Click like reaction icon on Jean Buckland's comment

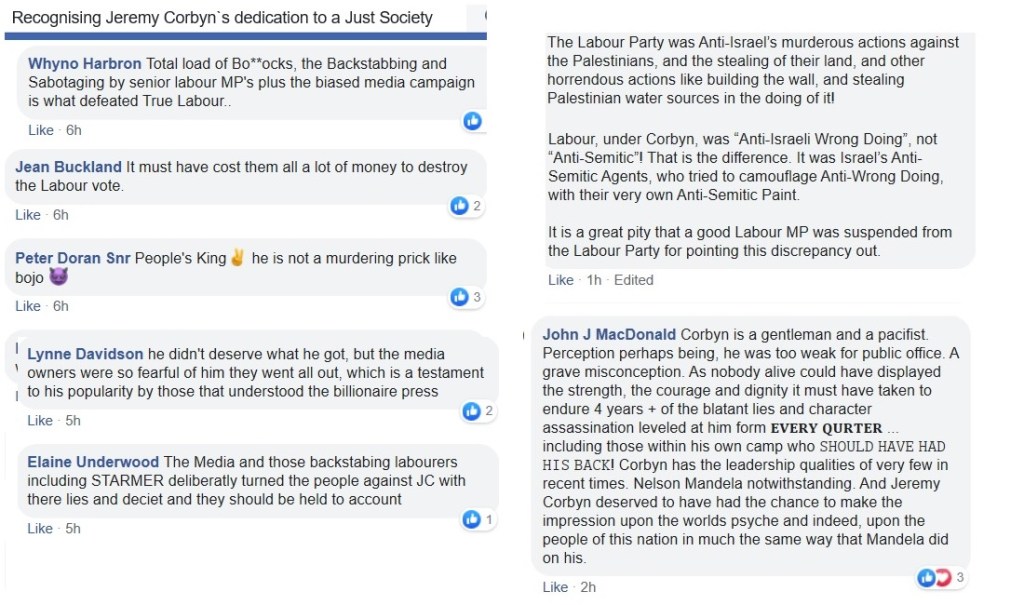(460, 206)
